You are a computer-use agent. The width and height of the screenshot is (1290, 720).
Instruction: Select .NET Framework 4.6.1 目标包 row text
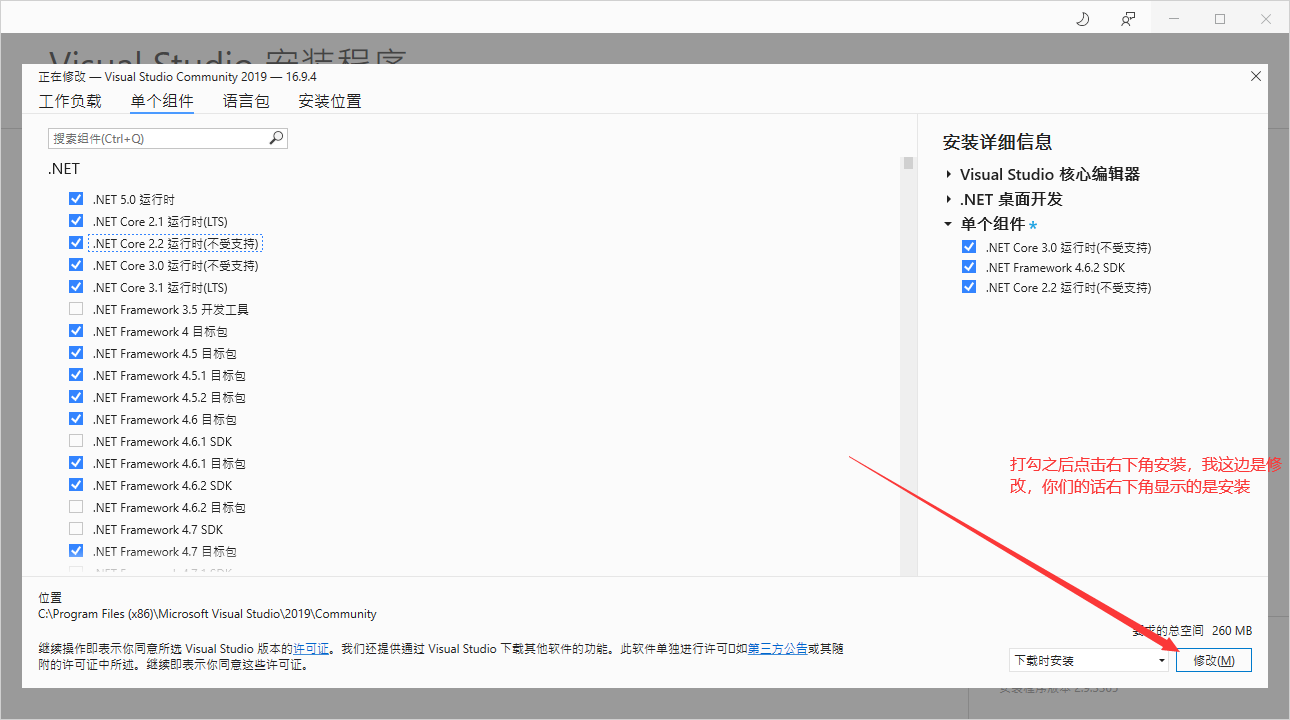[169, 463]
